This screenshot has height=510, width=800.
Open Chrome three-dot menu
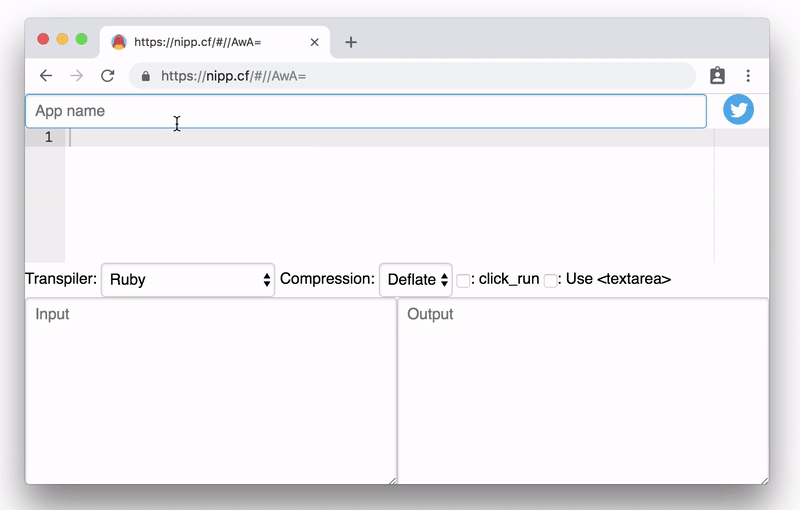tap(748, 76)
